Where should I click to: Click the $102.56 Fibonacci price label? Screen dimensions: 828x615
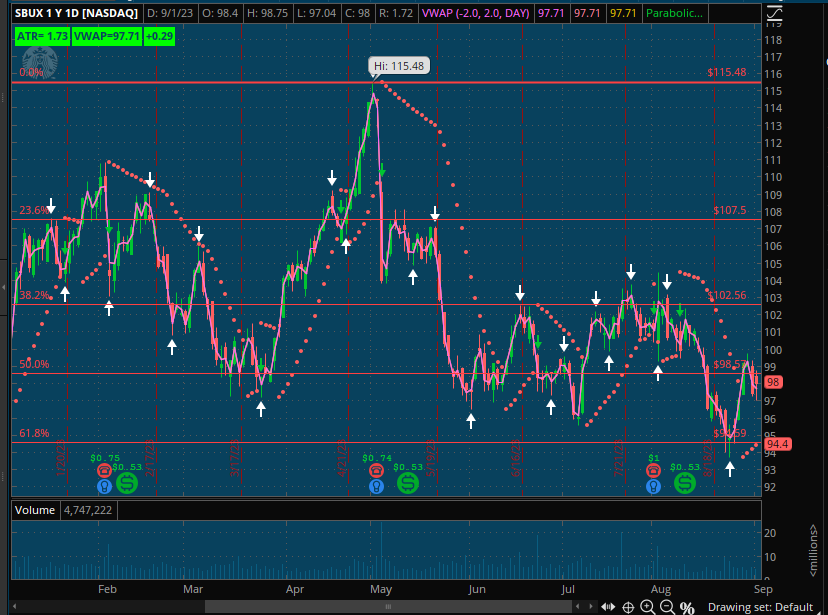(727, 295)
